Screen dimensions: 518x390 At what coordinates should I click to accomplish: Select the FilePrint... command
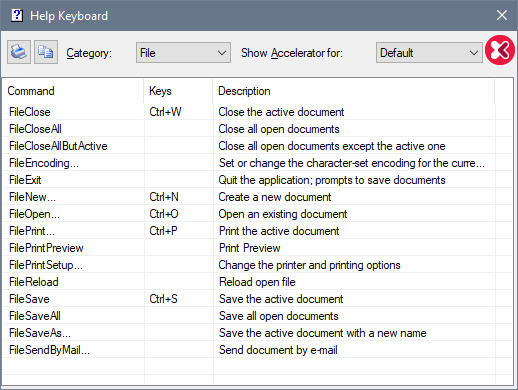(32, 231)
